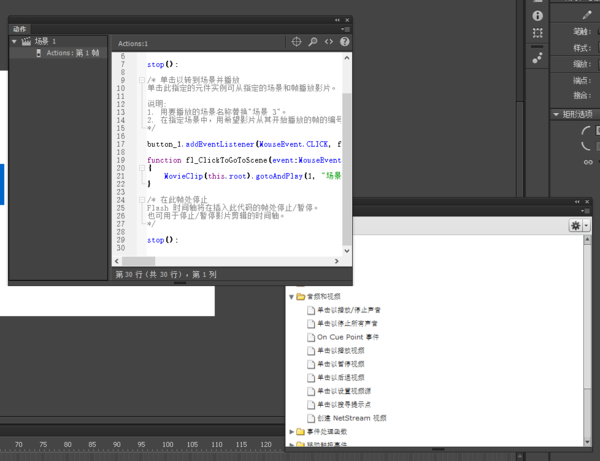The height and width of the screenshot is (461, 600).
Task: Click the left arrow of the code horizontal scrollbar
Action: (x=117, y=261)
